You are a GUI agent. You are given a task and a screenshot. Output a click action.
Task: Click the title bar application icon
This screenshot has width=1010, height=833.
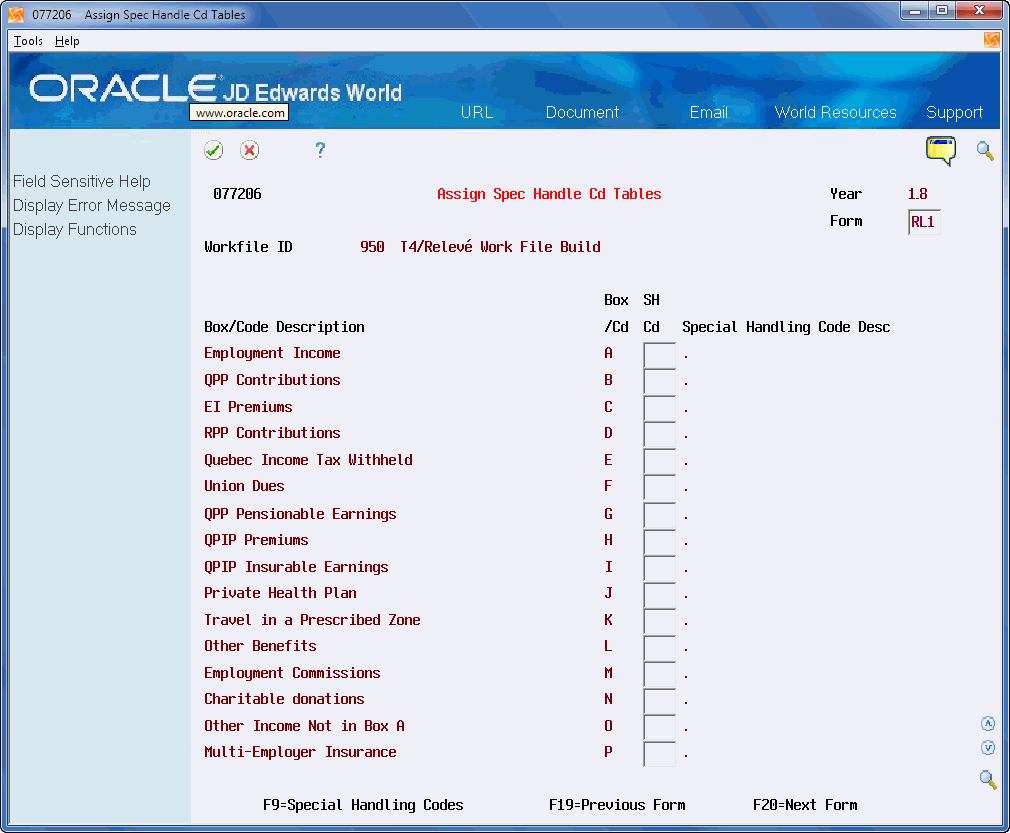[16, 14]
